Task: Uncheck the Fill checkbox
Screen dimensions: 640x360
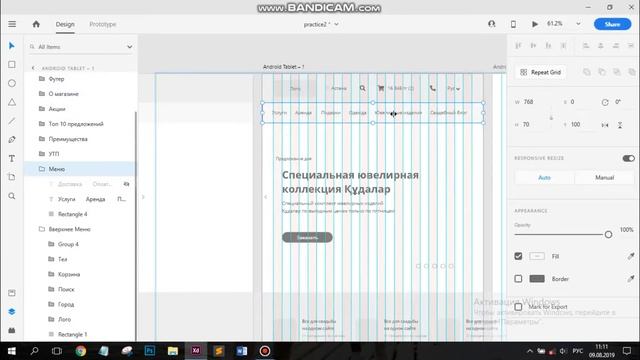Action: click(x=518, y=256)
